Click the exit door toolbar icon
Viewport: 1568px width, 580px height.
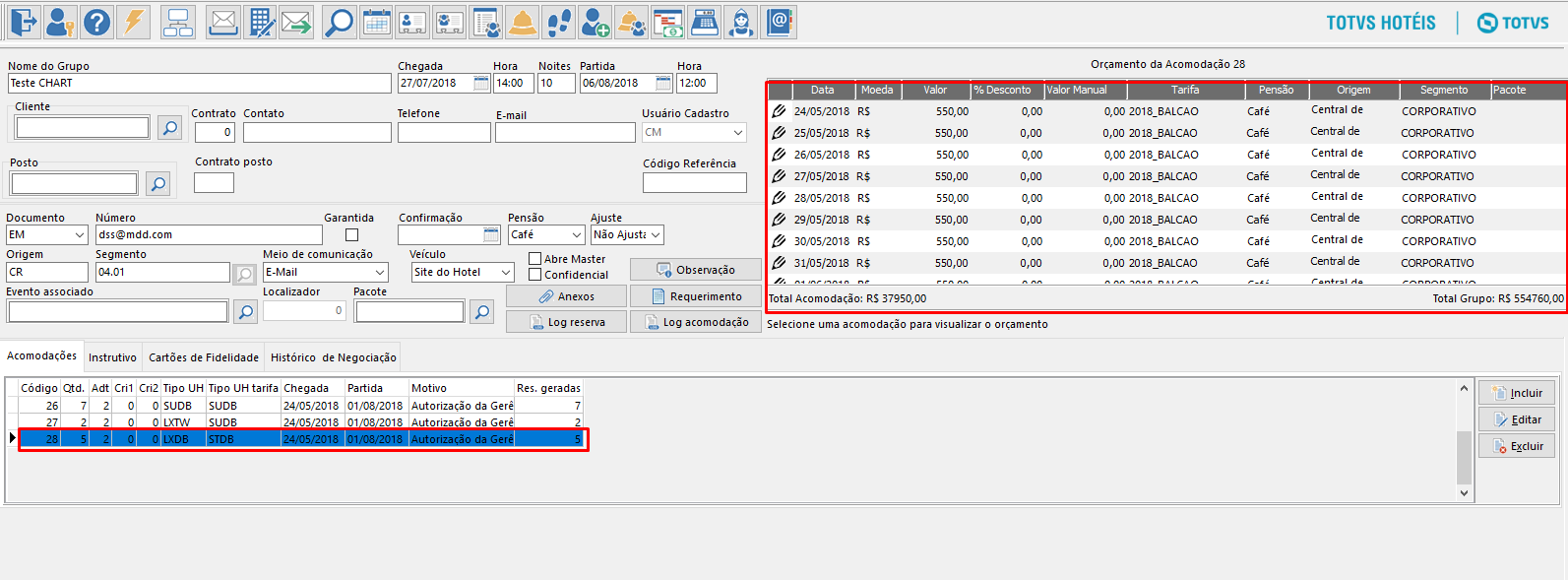click(25, 22)
